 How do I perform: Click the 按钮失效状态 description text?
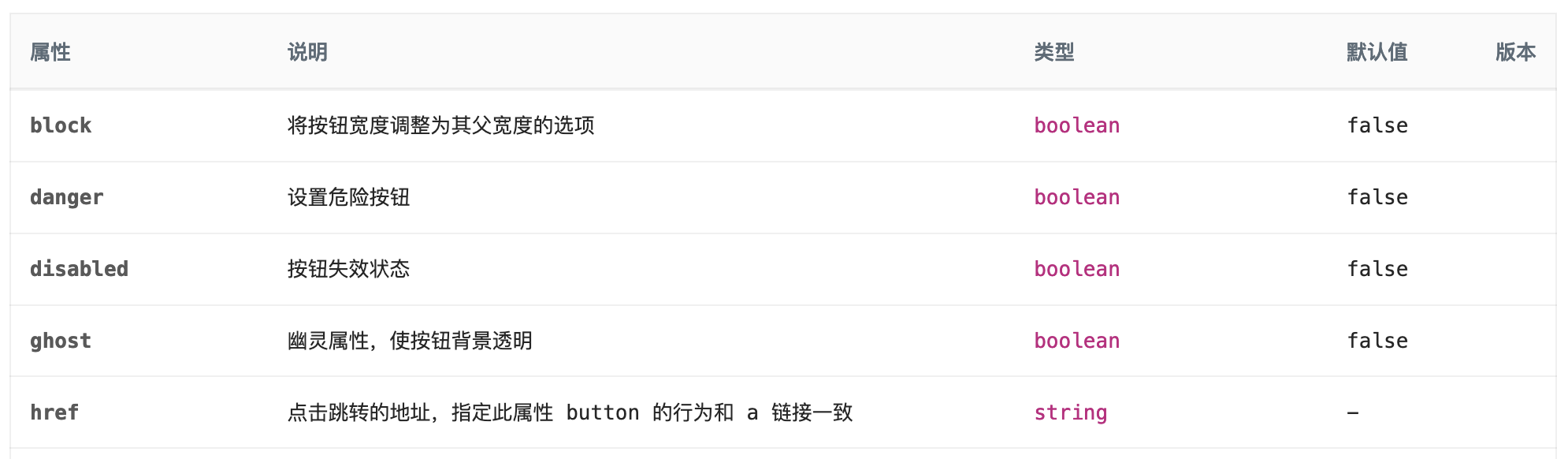348,269
